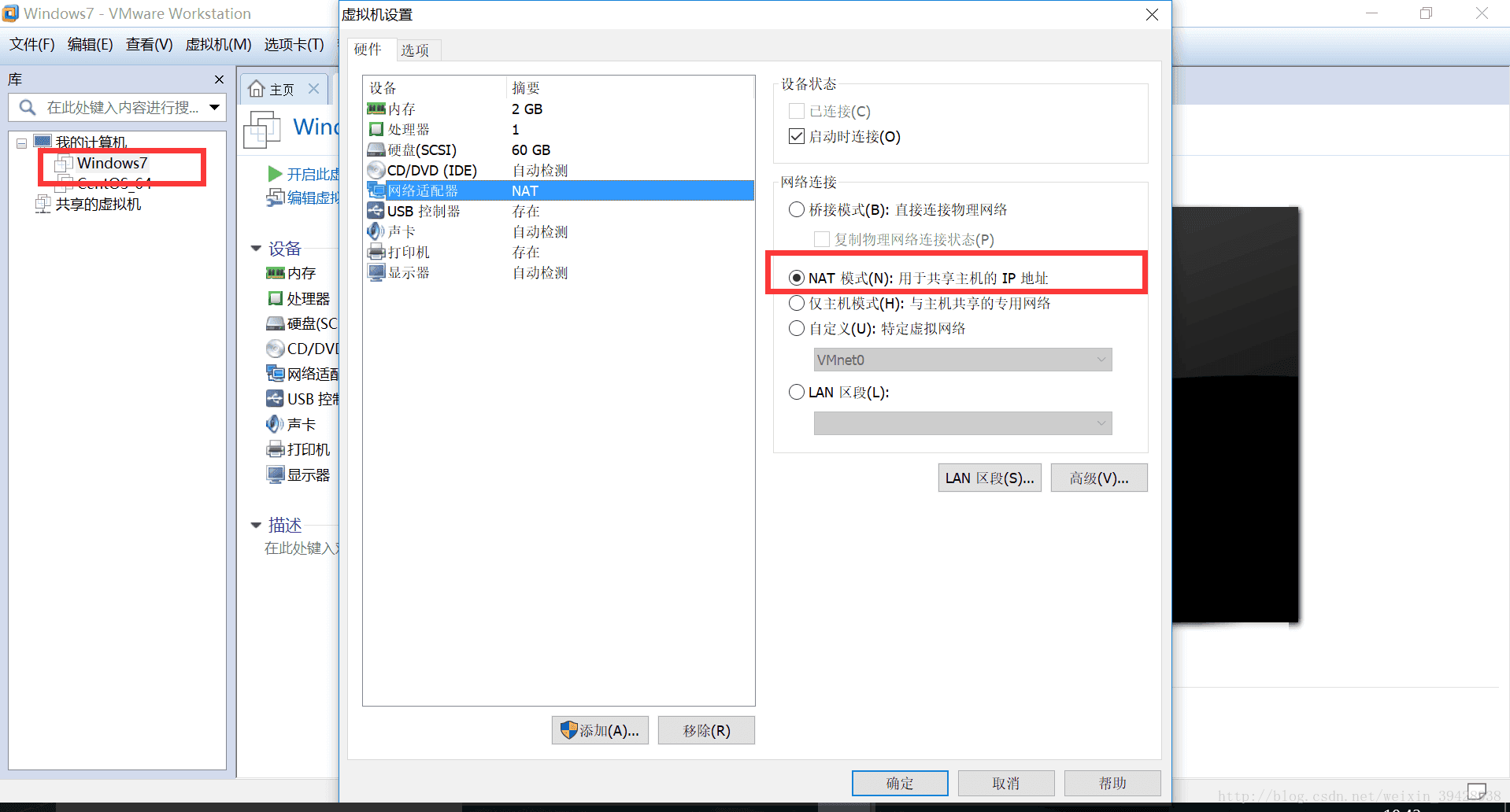Open the 编辑(E) menu
The height and width of the screenshot is (812, 1510).
[x=91, y=44]
